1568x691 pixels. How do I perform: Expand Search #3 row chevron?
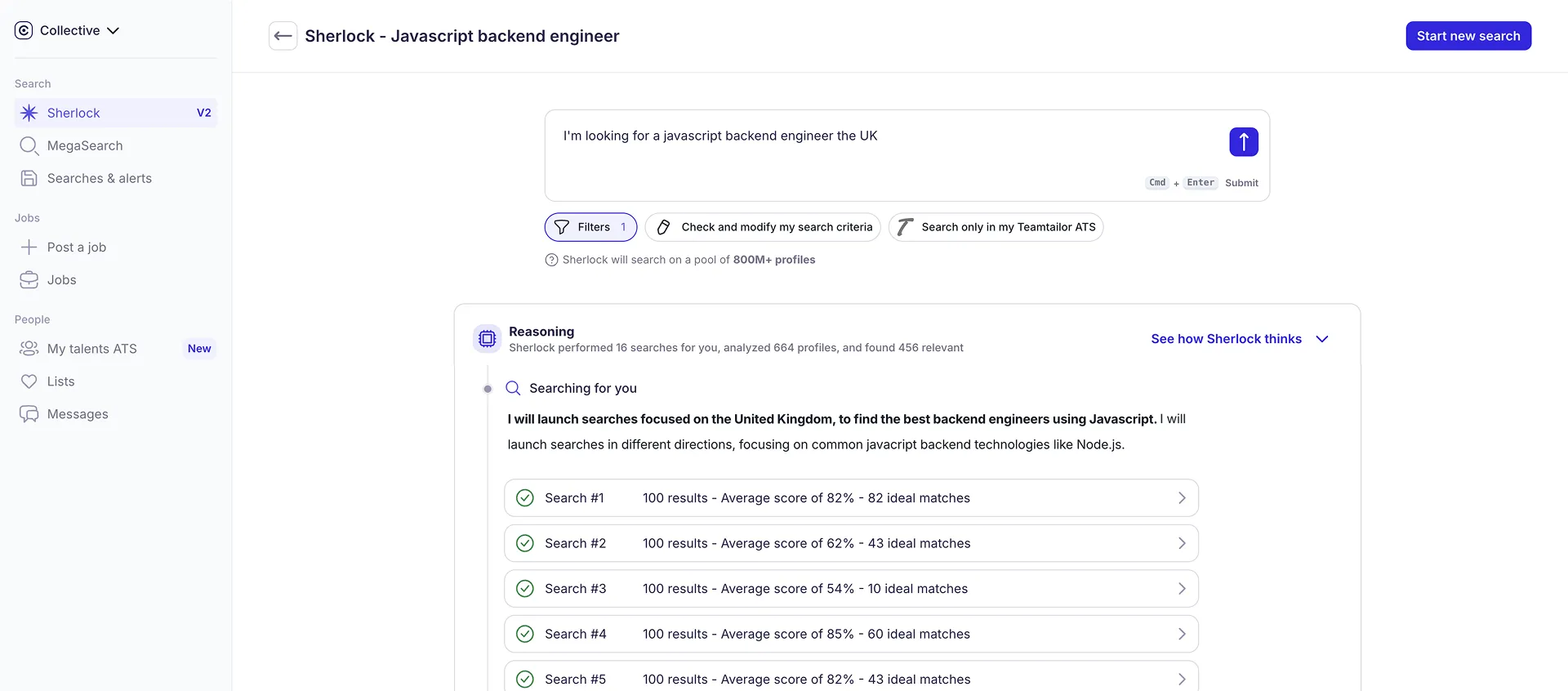(1182, 589)
